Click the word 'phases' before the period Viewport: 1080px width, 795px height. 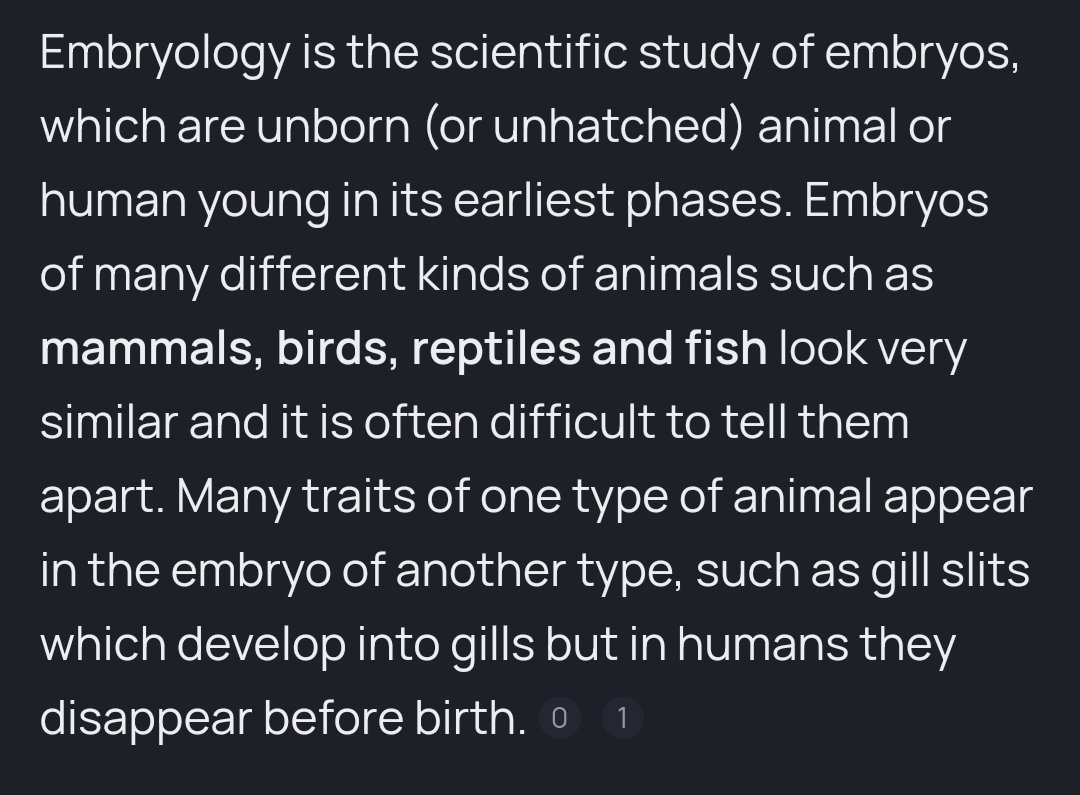(x=705, y=202)
